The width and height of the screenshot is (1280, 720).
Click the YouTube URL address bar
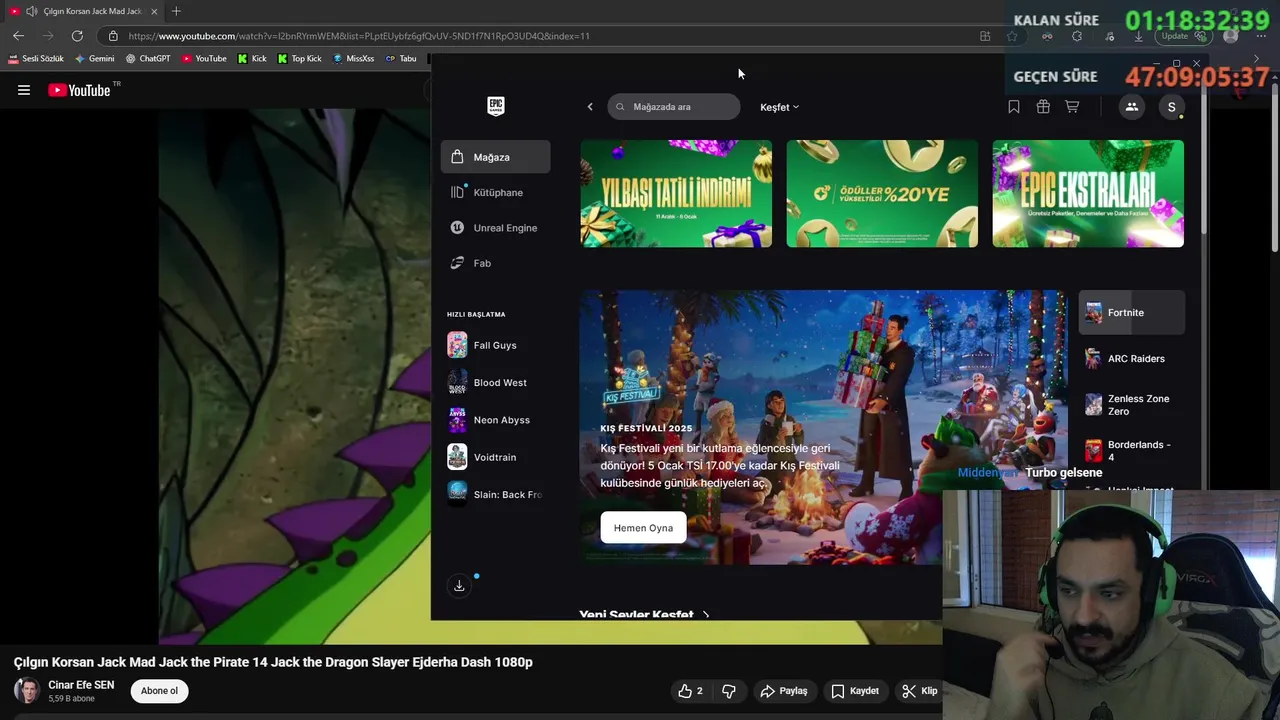(x=360, y=36)
